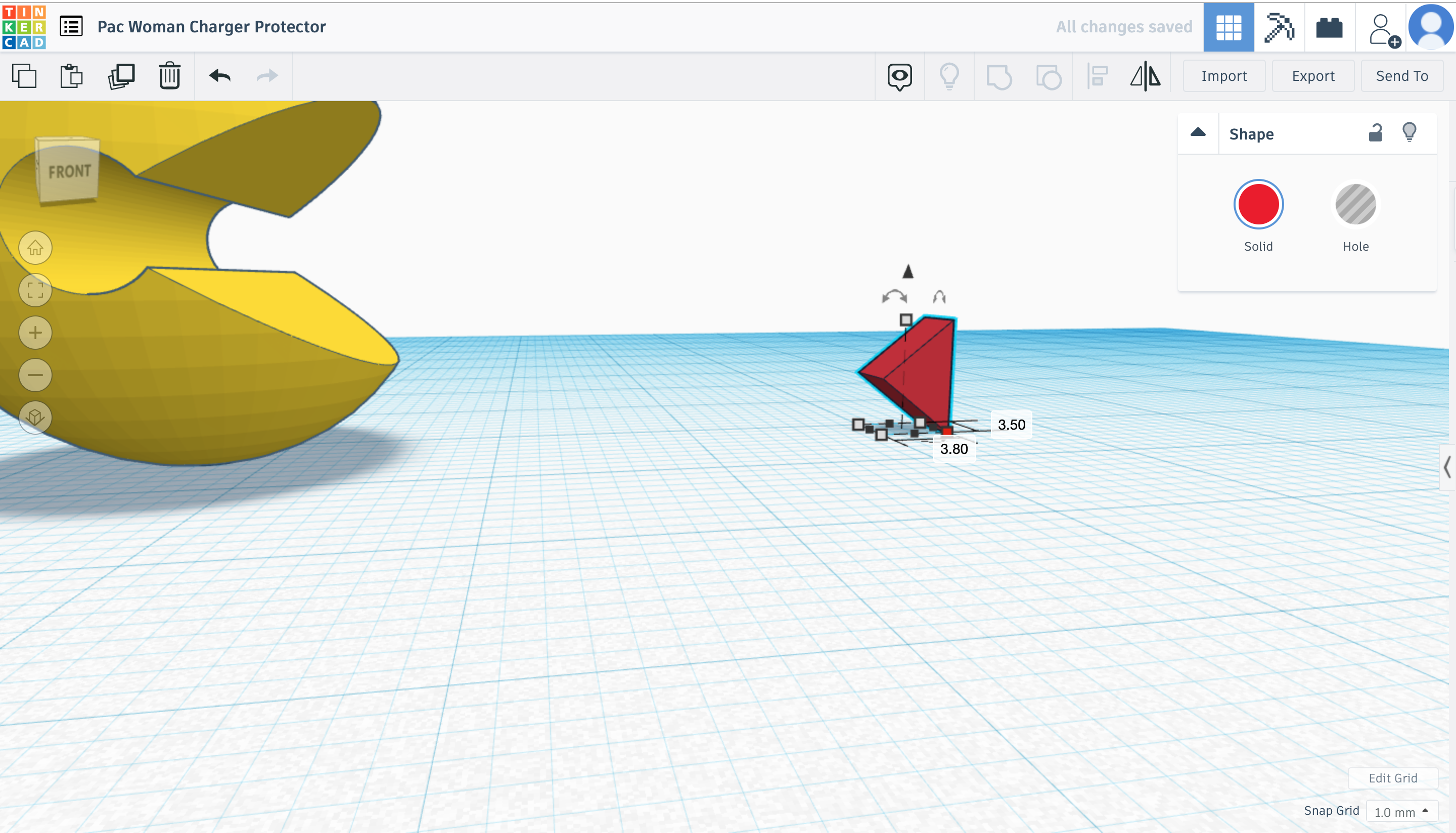Toggle the shape lock icon
The width and height of the screenshot is (1456, 833).
click(1375, 133)
